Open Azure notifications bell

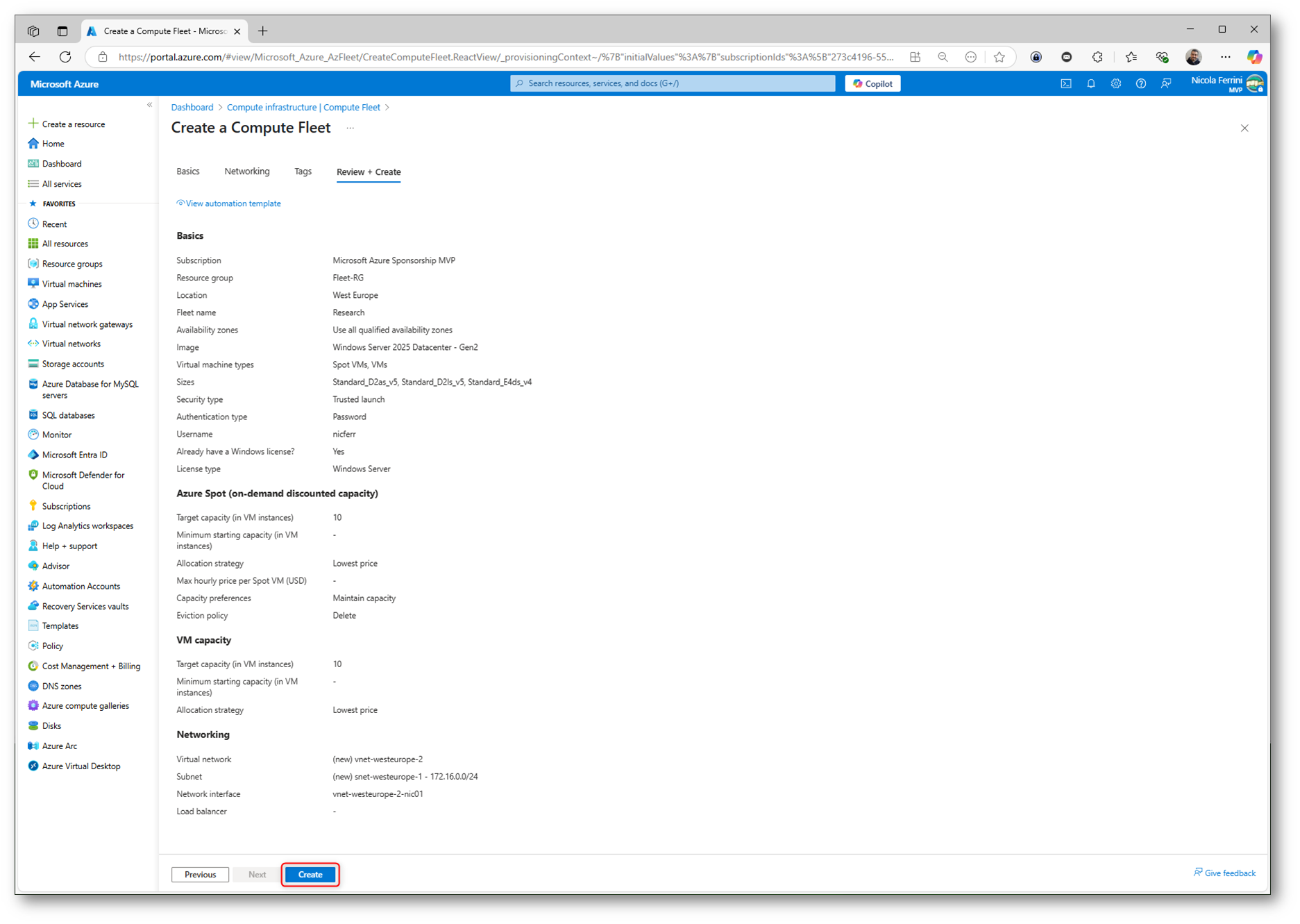1090,83
